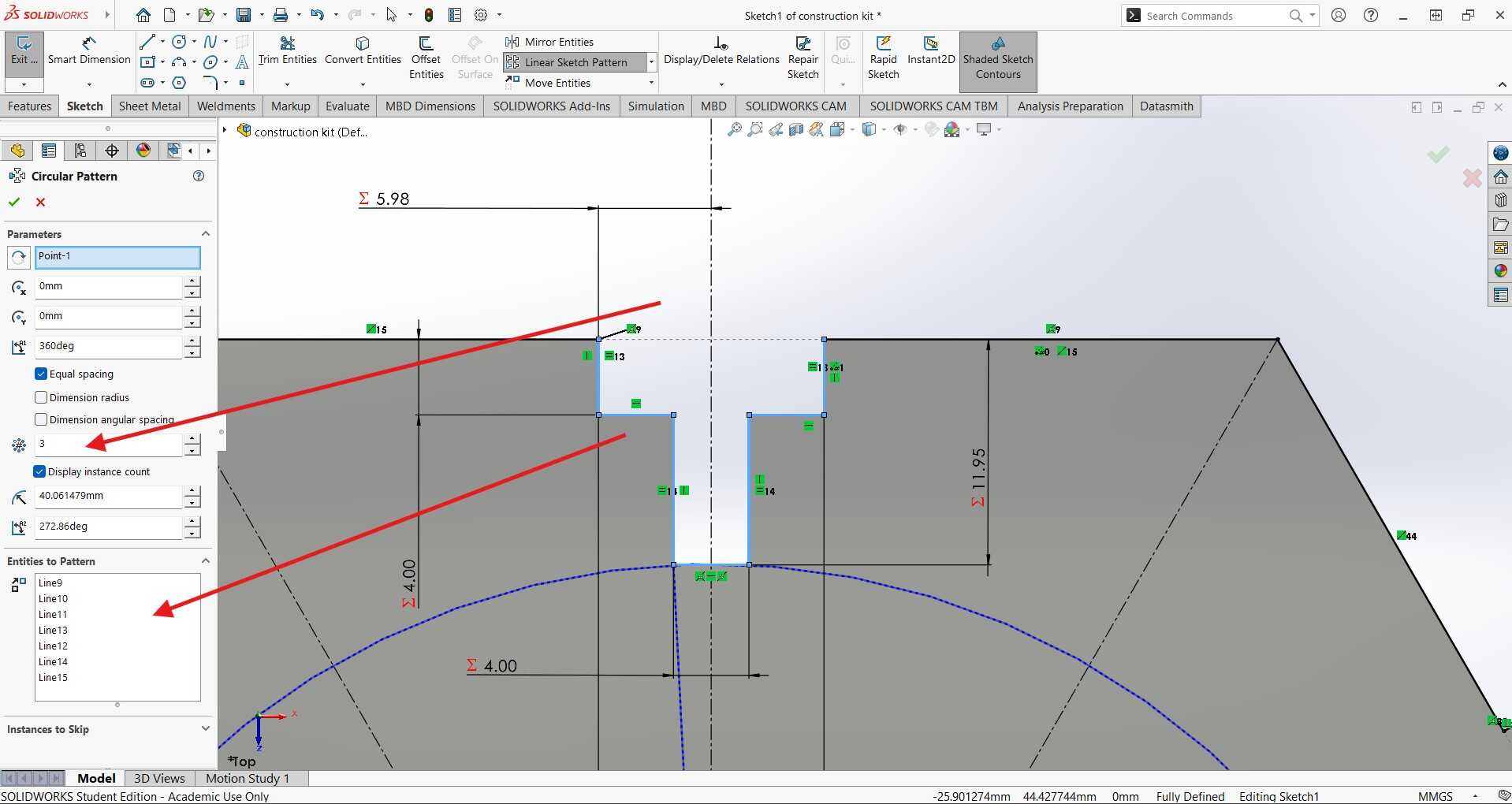
Task: Open Smart Dimension dropdown arrow
Action: (89, 84)
